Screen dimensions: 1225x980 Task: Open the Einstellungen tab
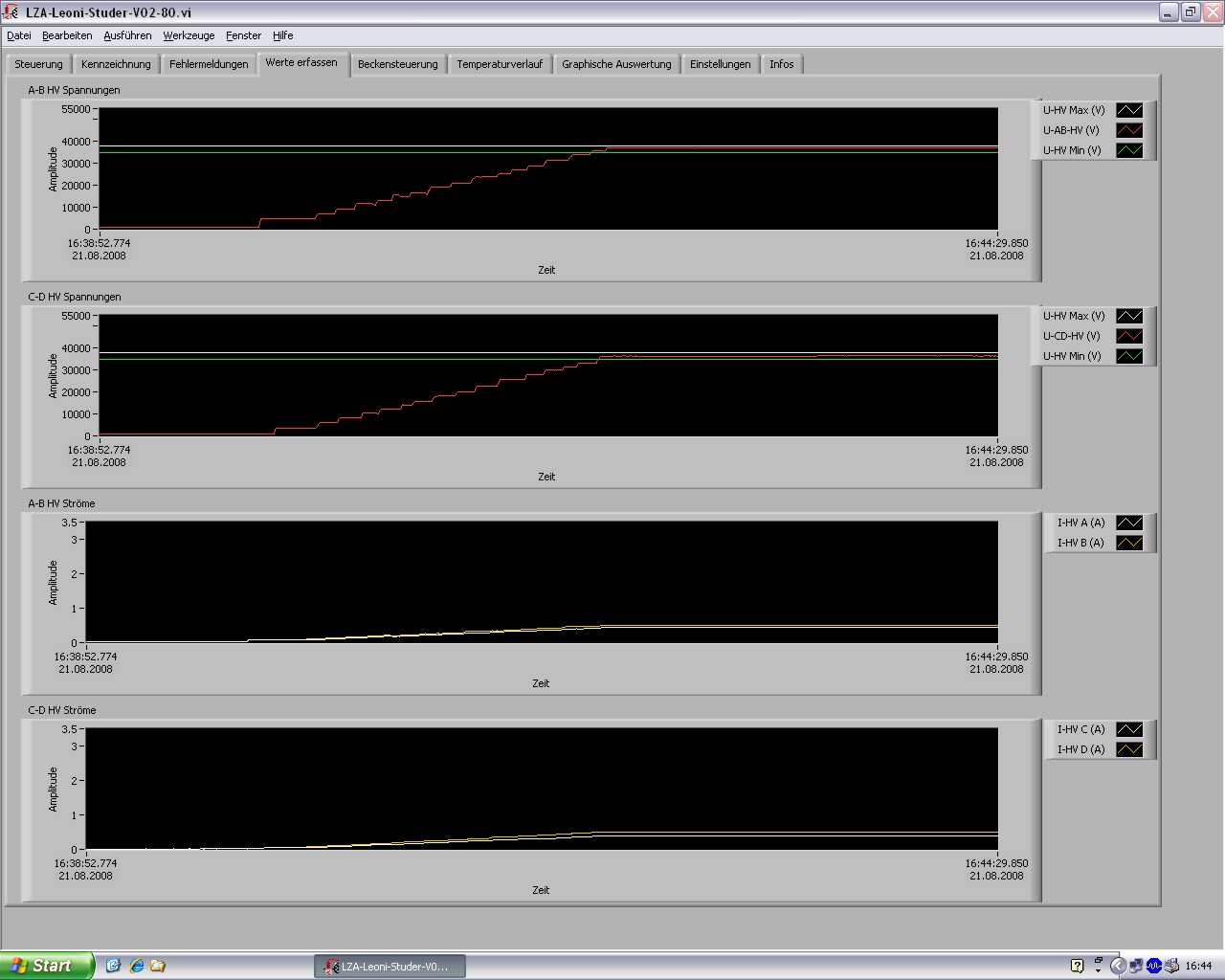point(721,64)
